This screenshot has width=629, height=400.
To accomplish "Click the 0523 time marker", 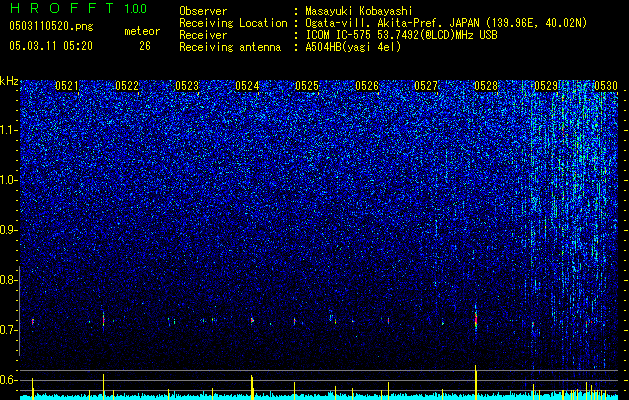I will [x=187, y=86].
